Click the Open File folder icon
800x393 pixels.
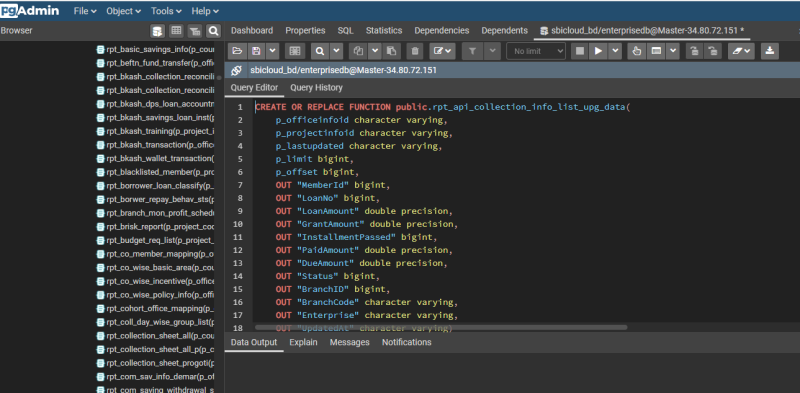pyautogui.click(x=237, y=51)
